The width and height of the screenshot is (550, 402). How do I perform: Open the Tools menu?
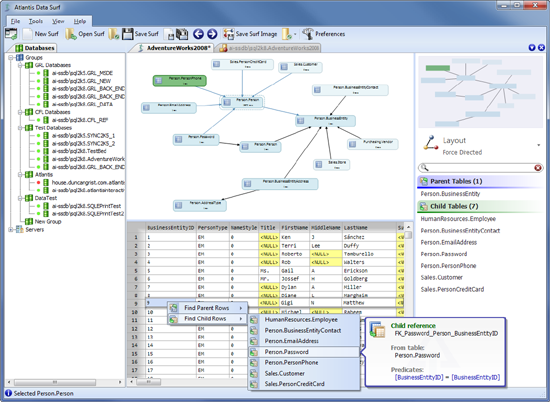(36, 21)
